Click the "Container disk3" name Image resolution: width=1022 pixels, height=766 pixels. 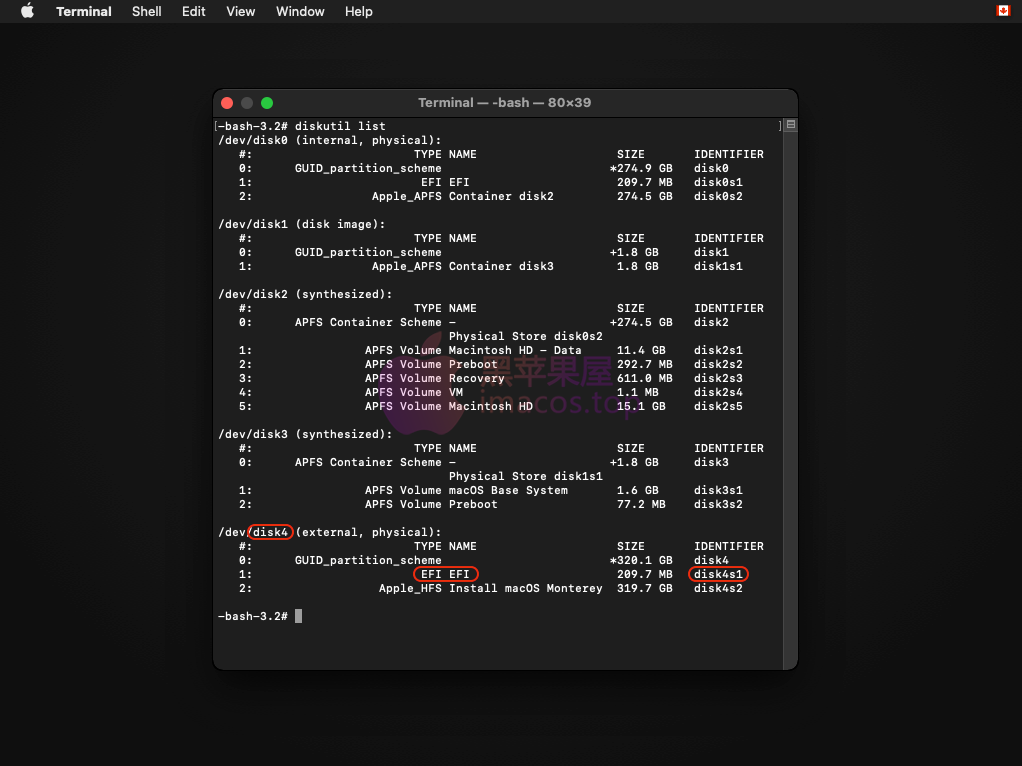pyautogui.click(x=501, y=266)
